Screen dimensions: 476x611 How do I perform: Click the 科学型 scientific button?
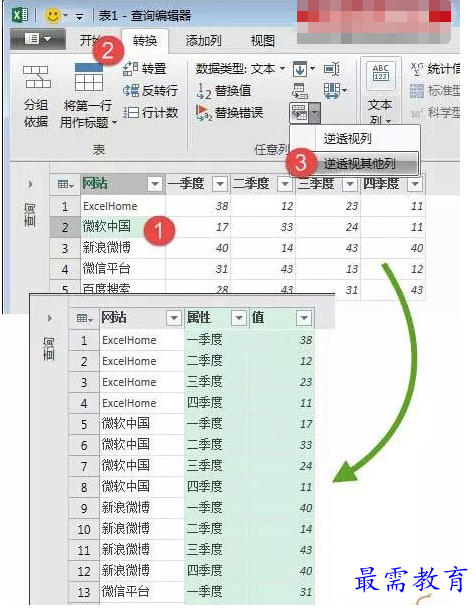(435, 113)
